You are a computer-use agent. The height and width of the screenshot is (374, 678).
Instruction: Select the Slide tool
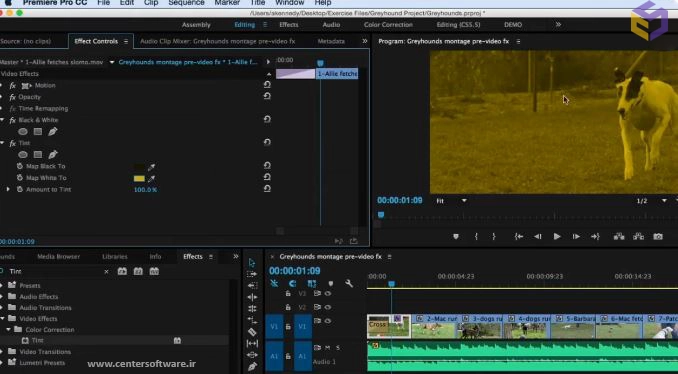(x=252, y=355)
